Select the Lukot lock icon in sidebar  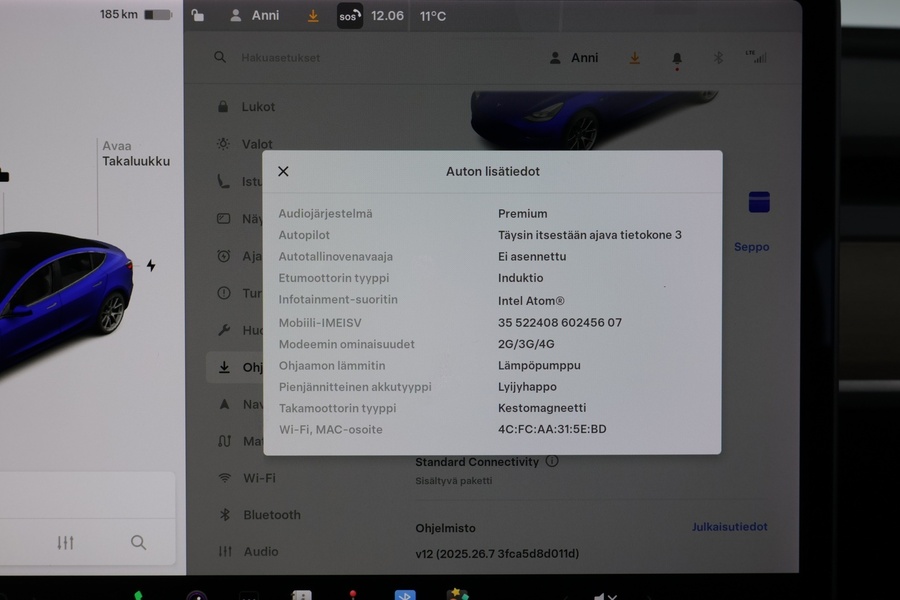pos(222,107)
